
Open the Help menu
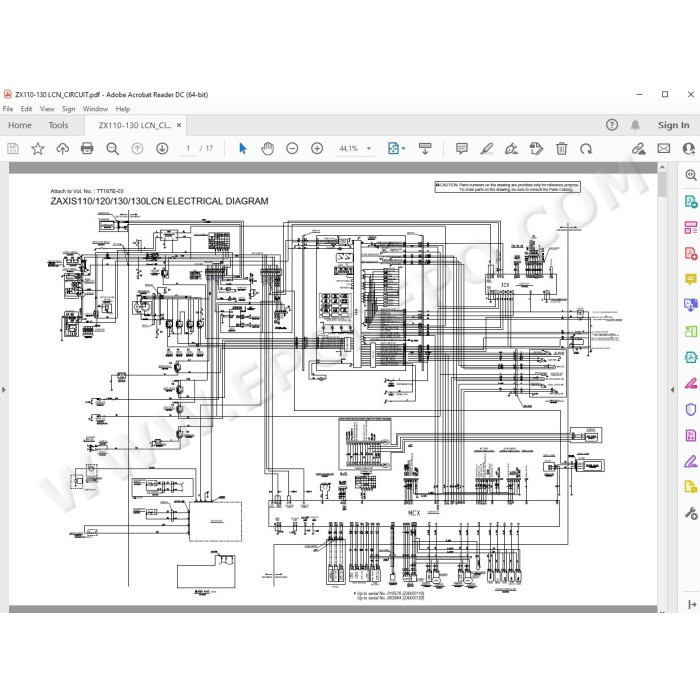pos(123,109)
